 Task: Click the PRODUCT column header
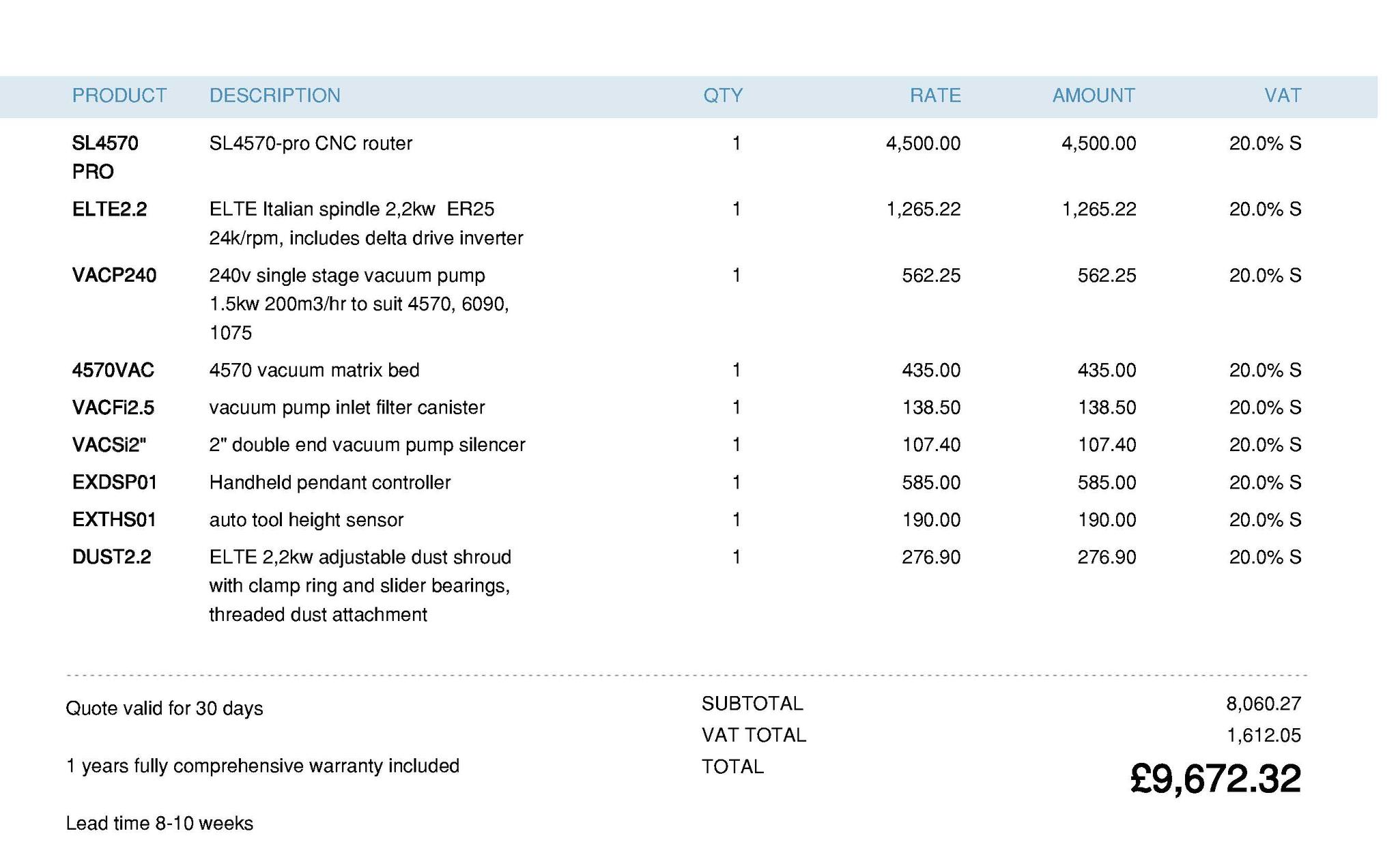click(119, 96)
